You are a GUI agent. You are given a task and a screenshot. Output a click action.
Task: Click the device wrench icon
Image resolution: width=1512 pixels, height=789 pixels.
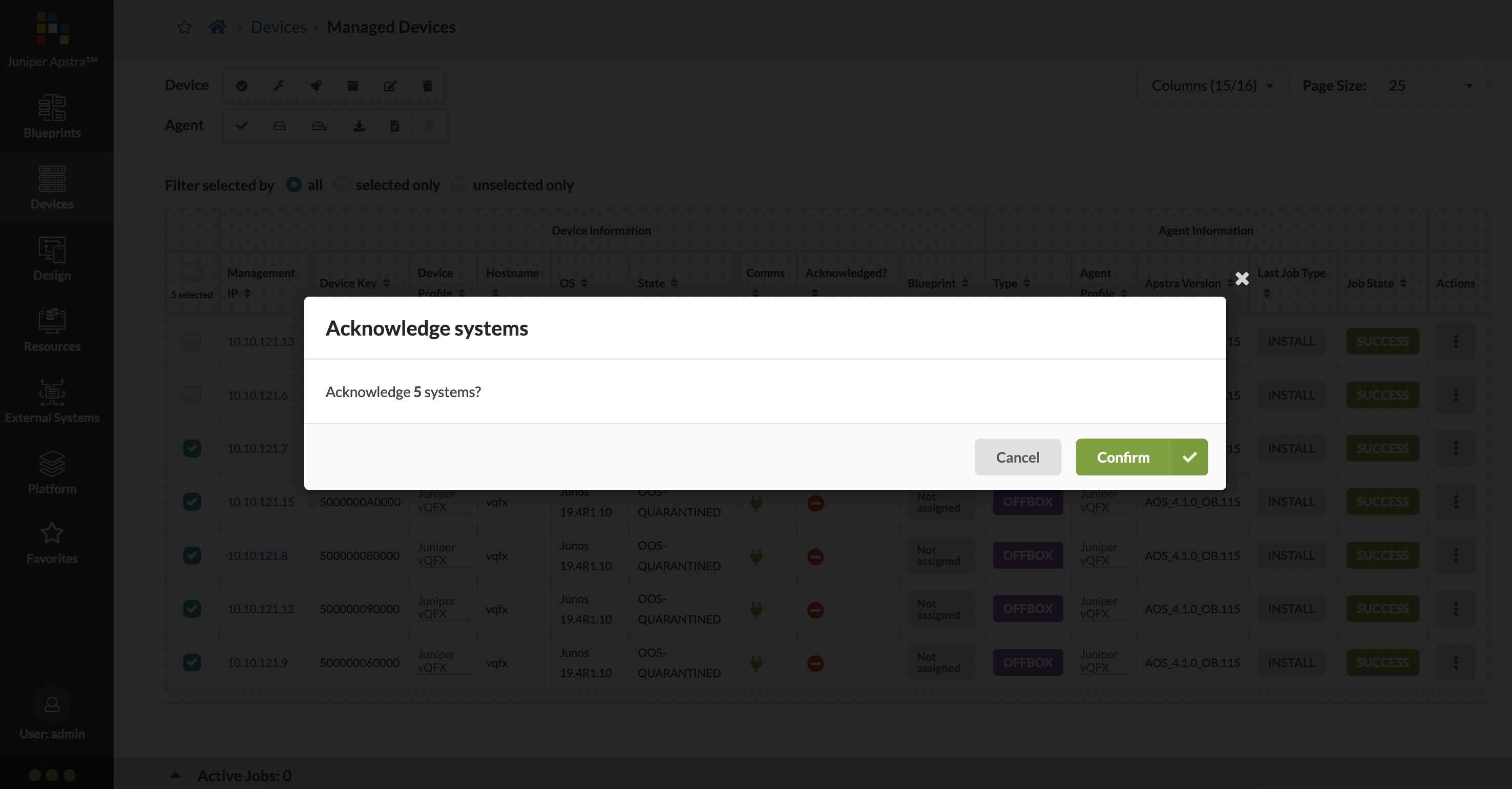tap(279, 86)
